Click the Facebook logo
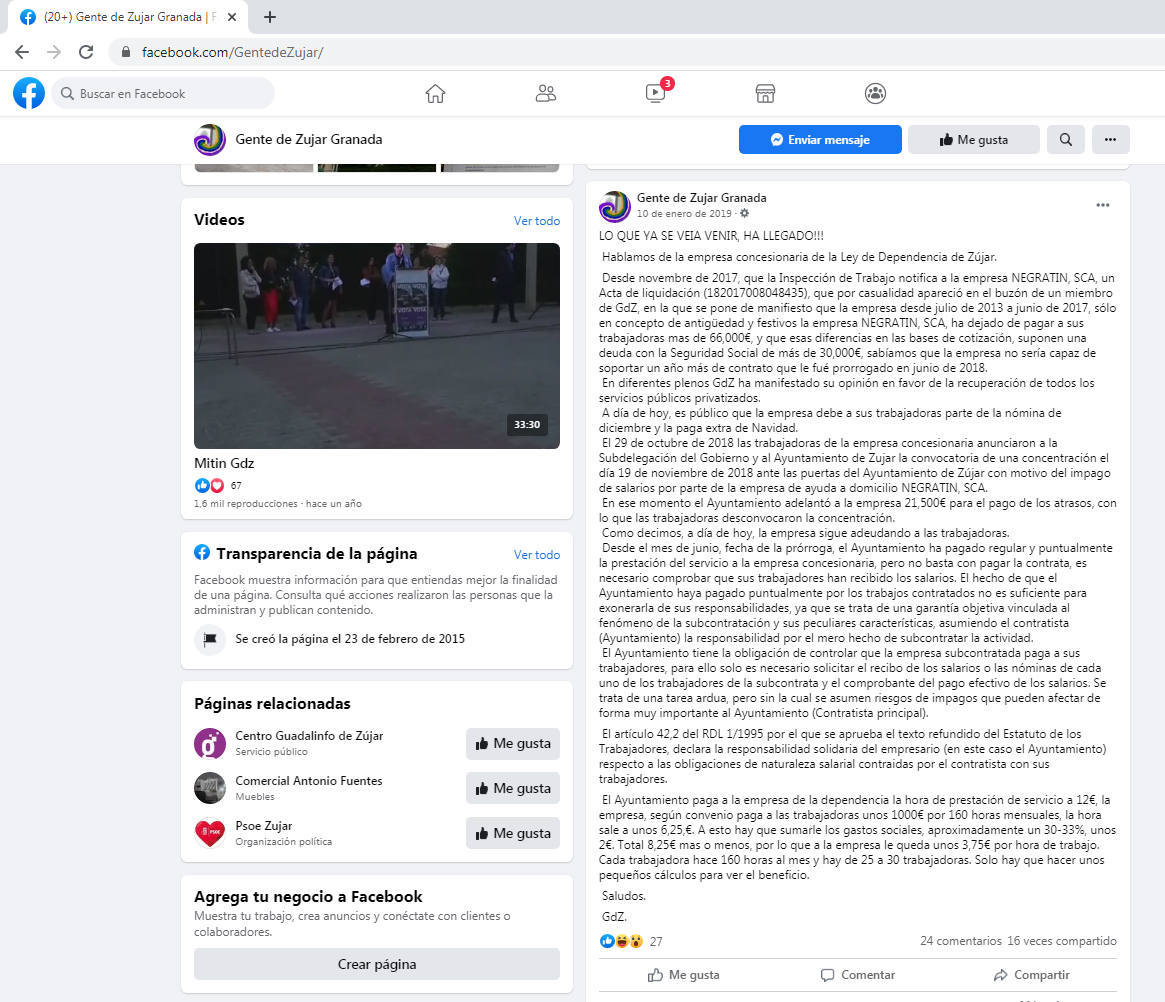The image size is (1165, 1002). (29, 93)
